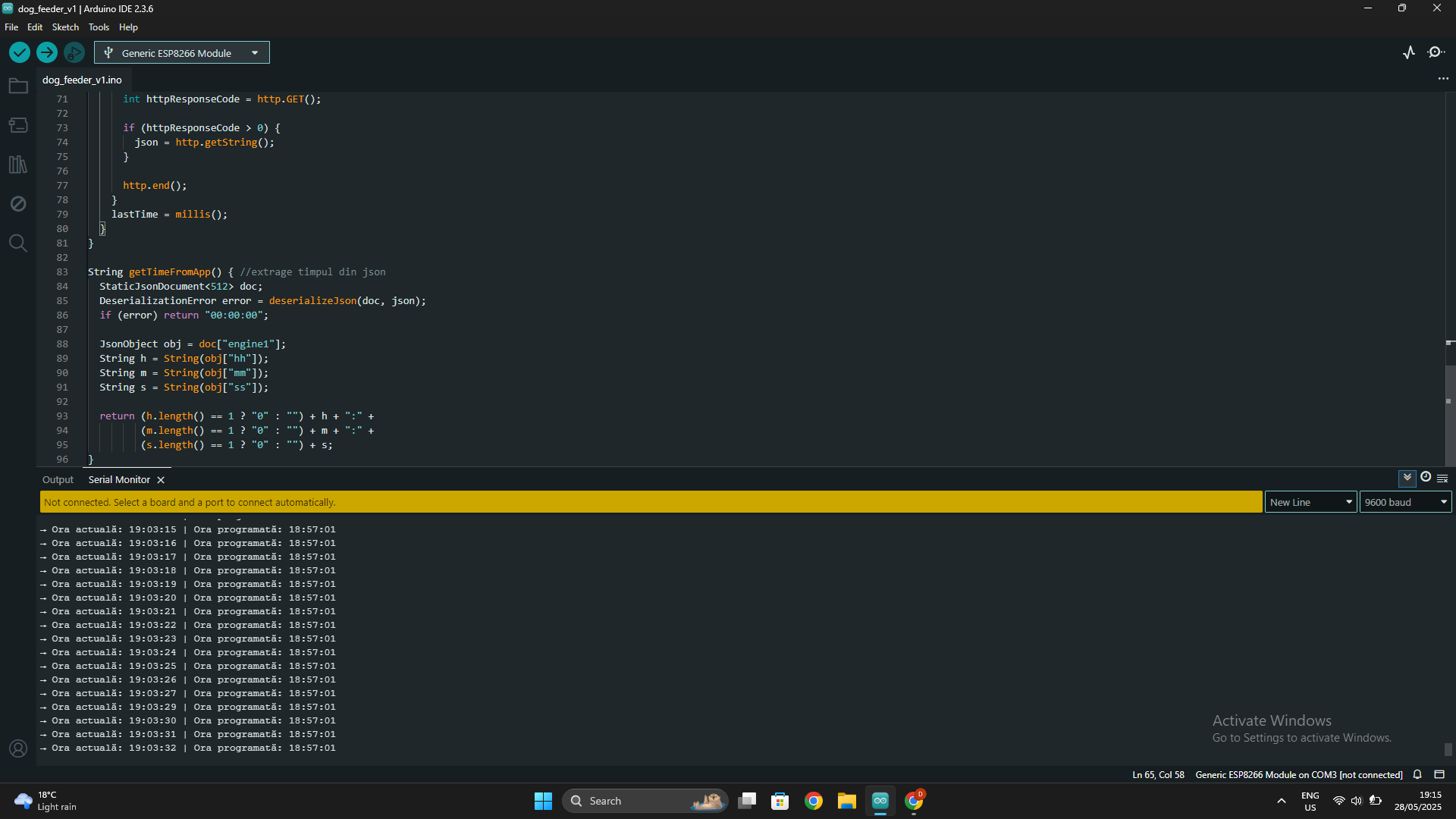Image resolution: width=1456 pixels, height=819 pixels.
Task: Open the Boards Manager sidebar panel
Action: (x=18, y=125)
